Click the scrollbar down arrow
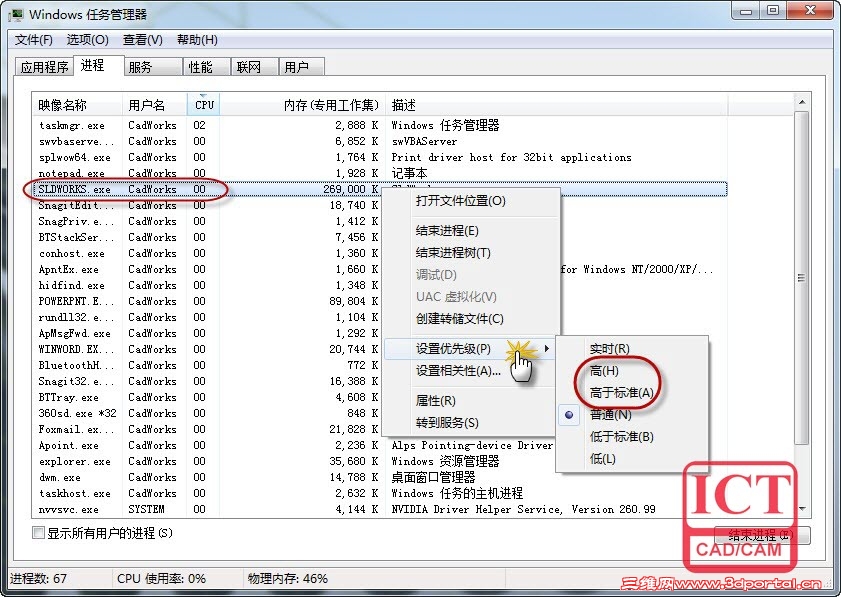Image resolution: width=841 pixels, height=597 pixels. click(801, 508)
